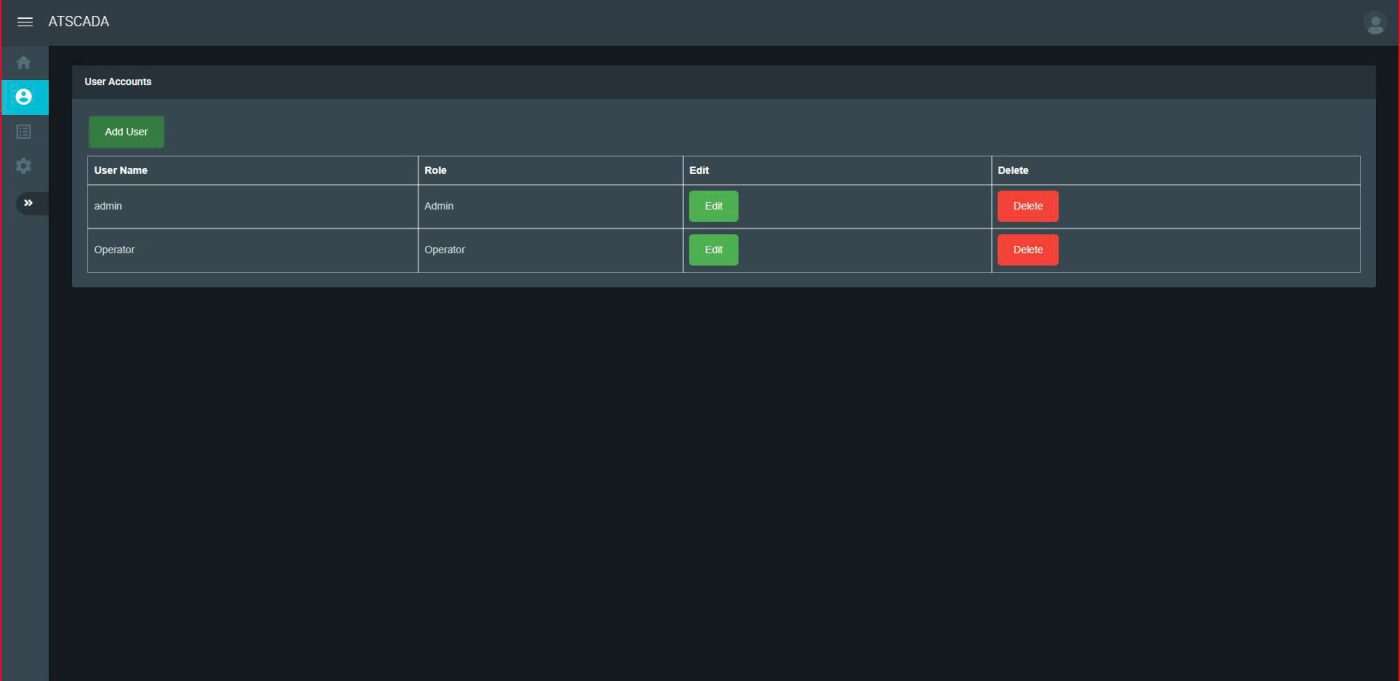Select the admin username cell

coord(108,206)
